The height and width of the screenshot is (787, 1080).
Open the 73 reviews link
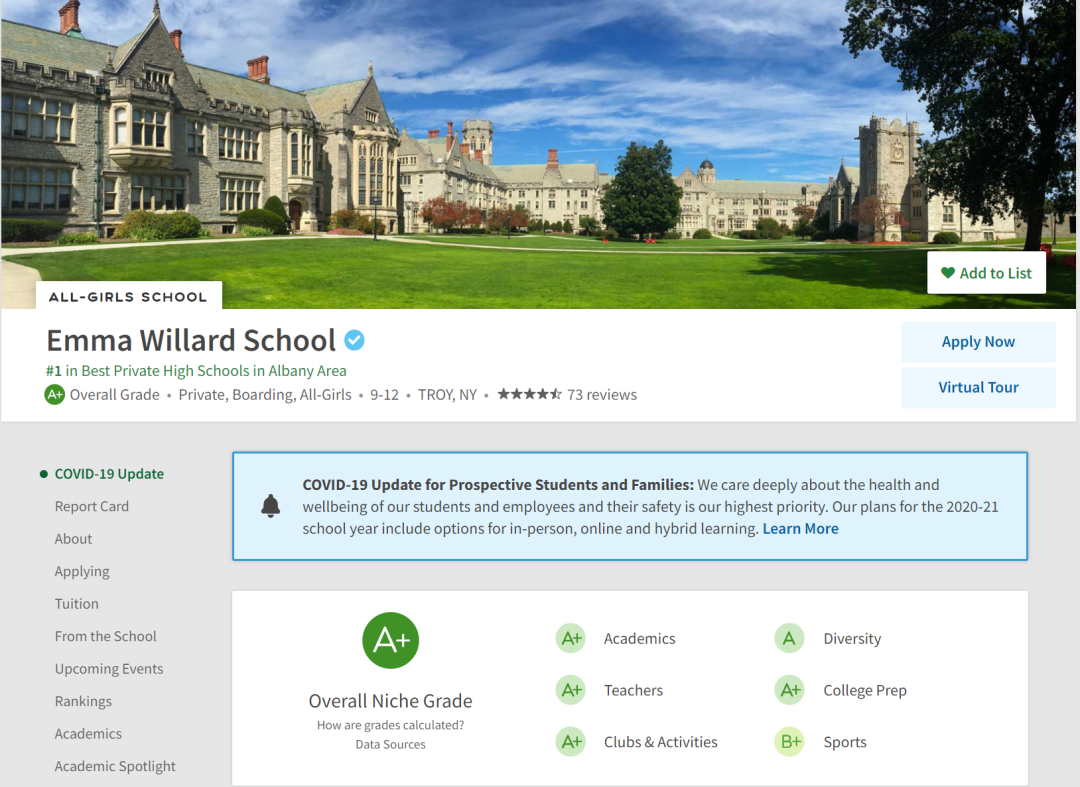pos(602,395)
